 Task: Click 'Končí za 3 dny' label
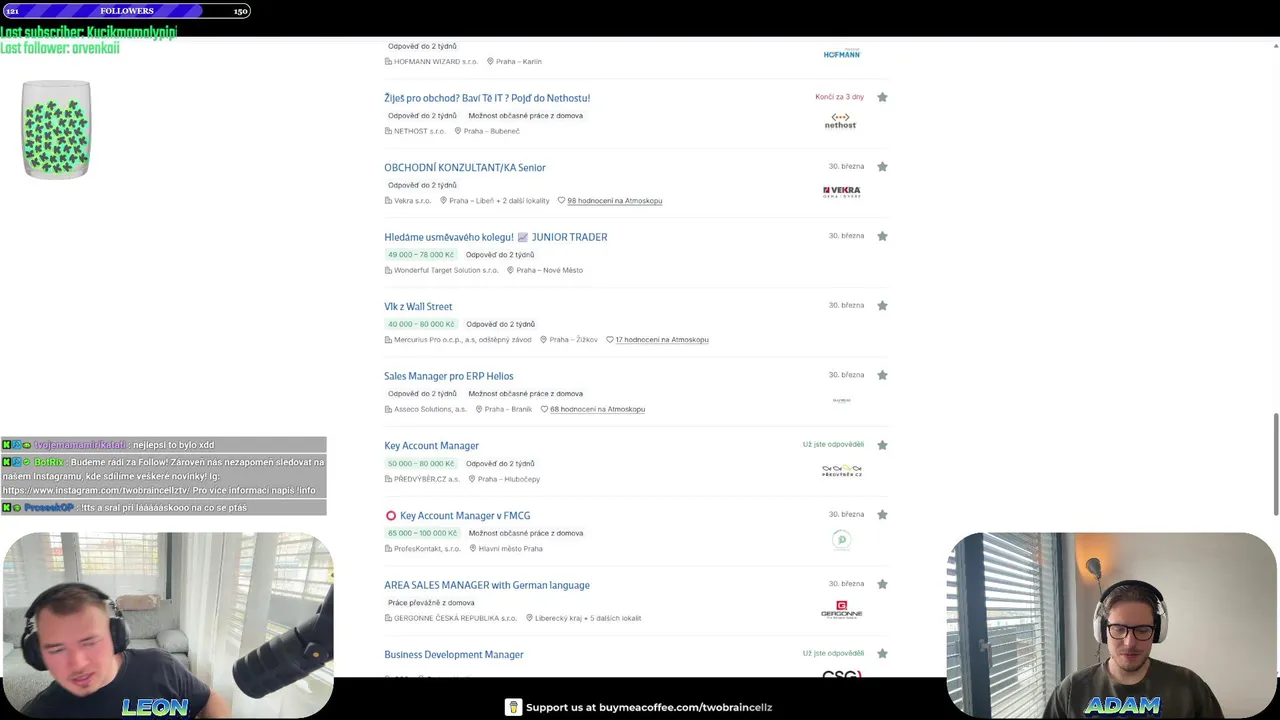click(839, 97)
